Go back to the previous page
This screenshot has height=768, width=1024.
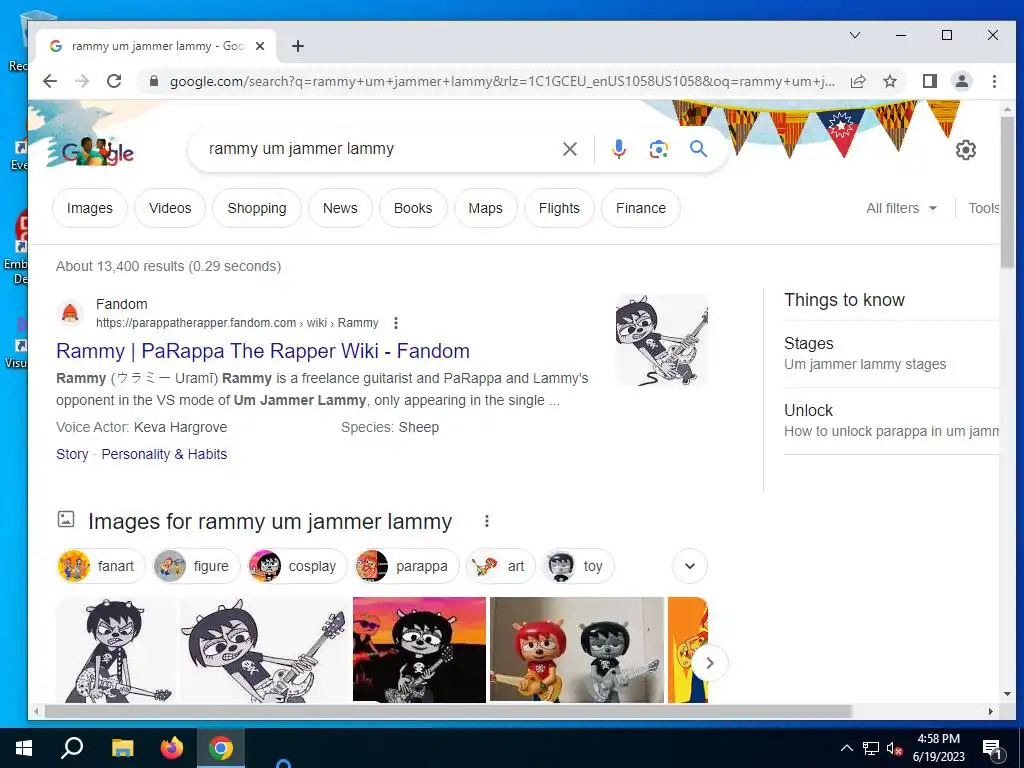point(50,81)
